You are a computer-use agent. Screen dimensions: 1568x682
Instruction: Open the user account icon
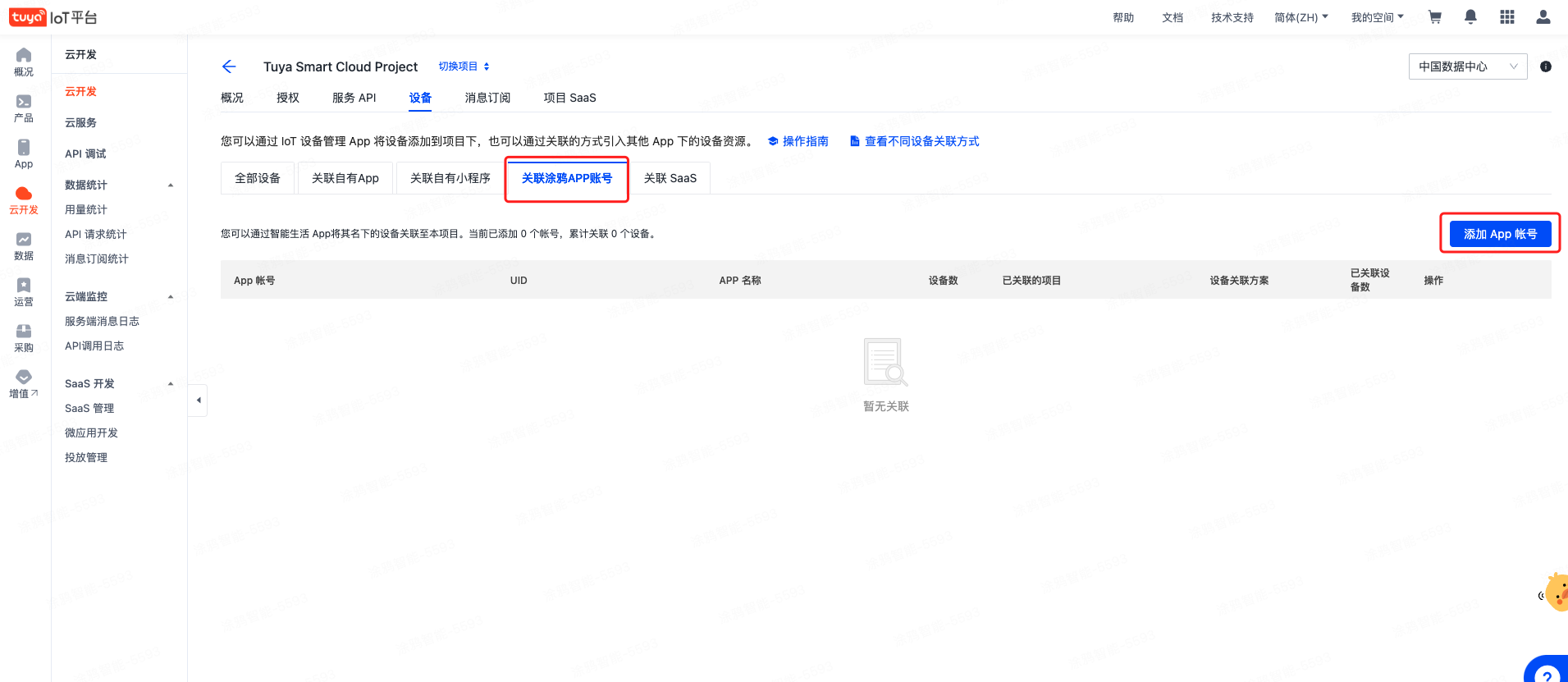coord(1543,17)
